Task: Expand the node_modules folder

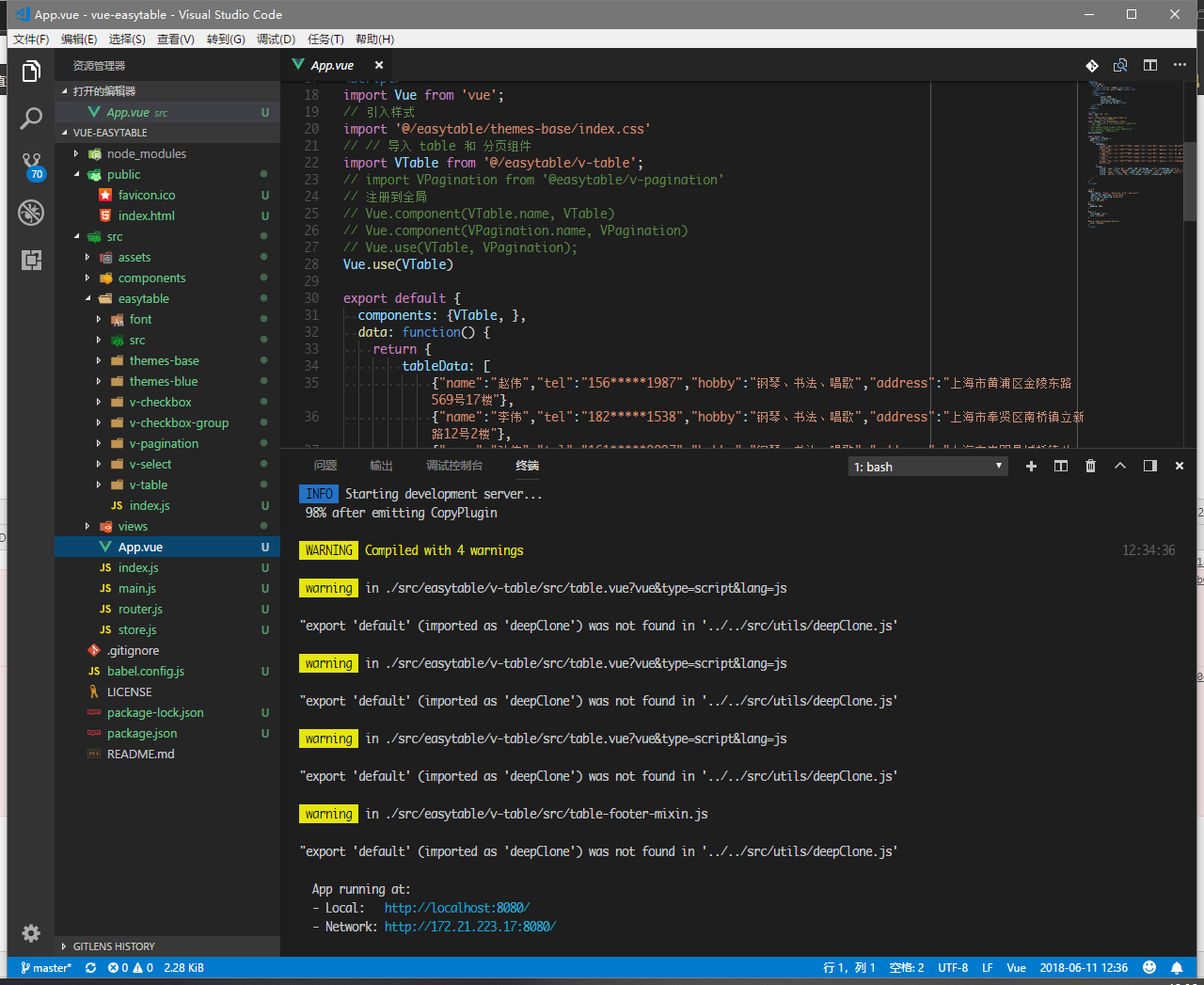Action: pos(146,153)
